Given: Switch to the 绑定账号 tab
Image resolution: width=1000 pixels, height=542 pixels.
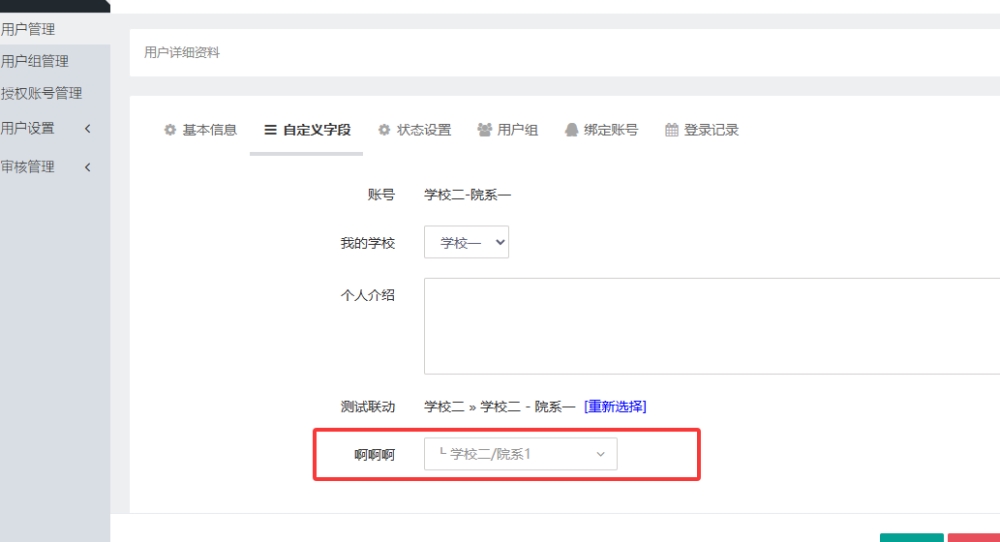Looking at the screenshot, I should [x=601, y=130].
